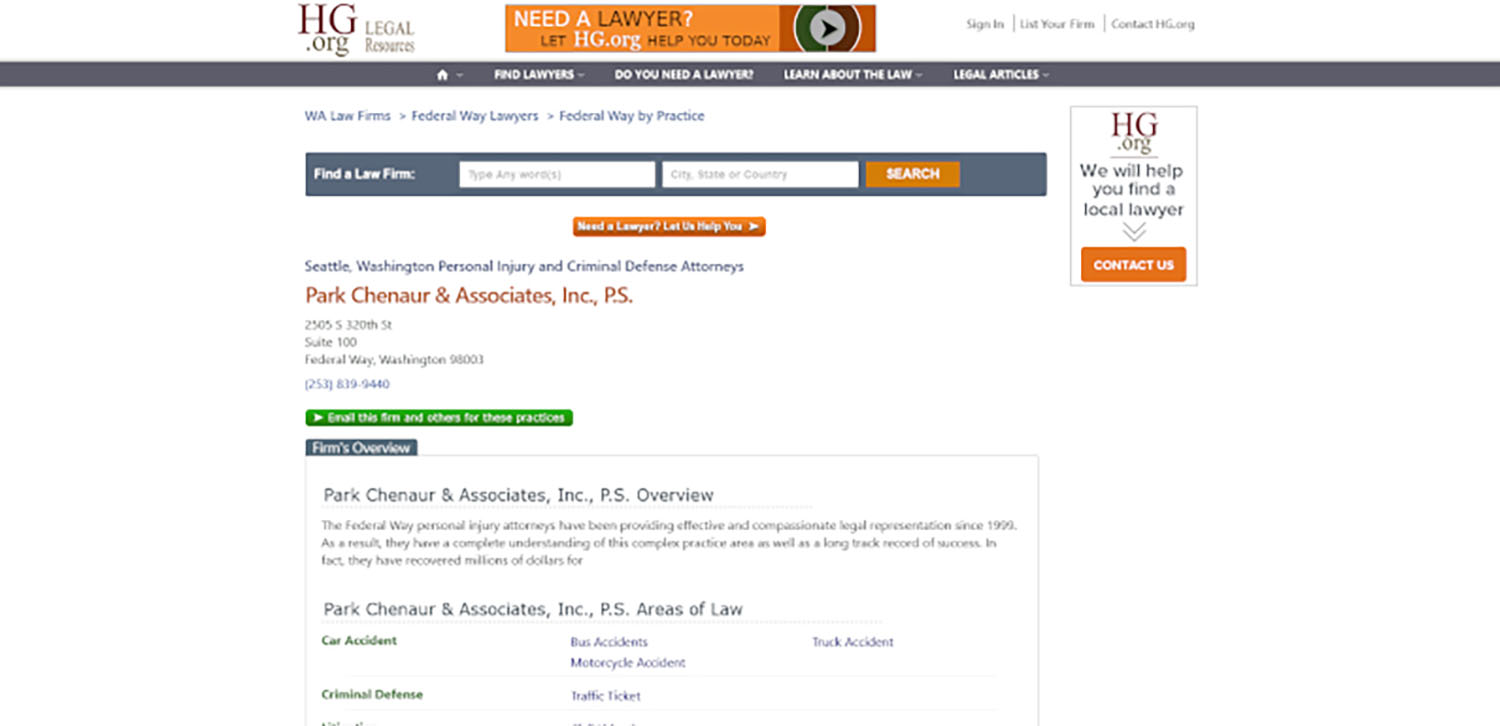Click the Contact Us sidebar button
The width and height of the screenshot is (1500, 726).
coord(1133,265)
